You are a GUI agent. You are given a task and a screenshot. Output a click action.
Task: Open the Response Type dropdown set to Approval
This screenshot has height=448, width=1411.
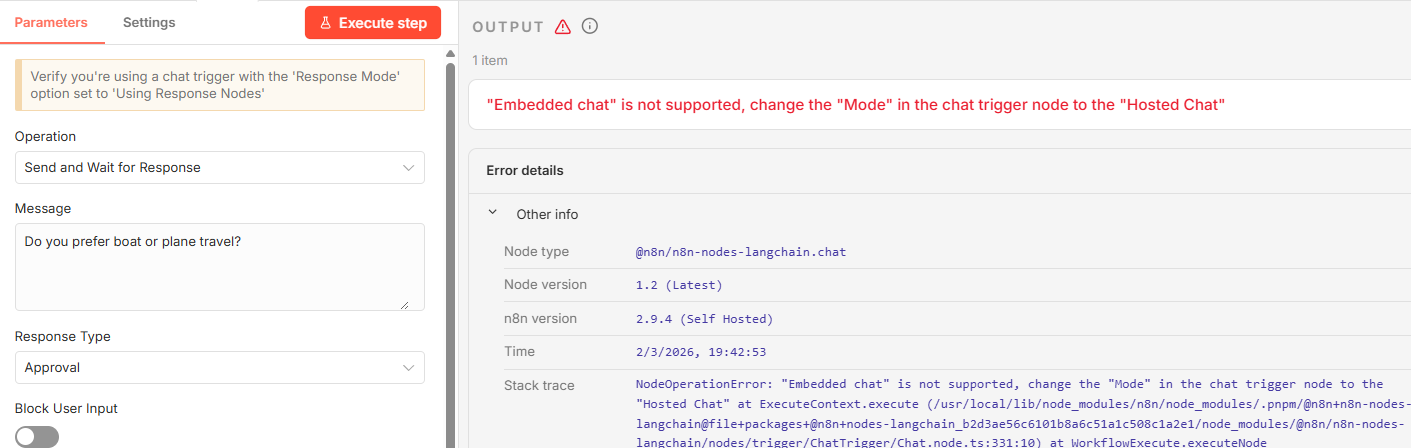[x=220, y=368]
